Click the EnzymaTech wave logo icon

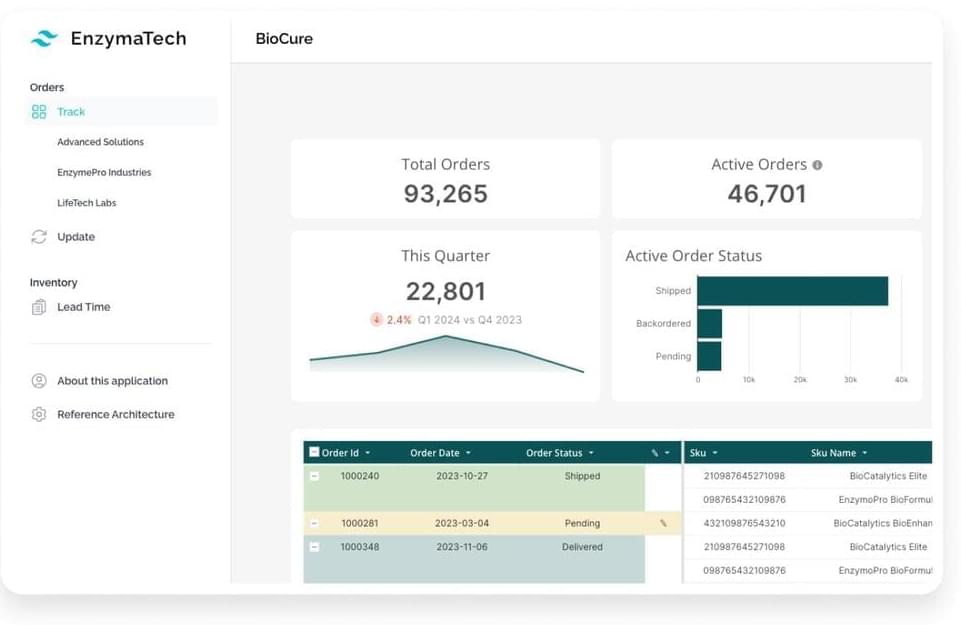tap(44, 39)
